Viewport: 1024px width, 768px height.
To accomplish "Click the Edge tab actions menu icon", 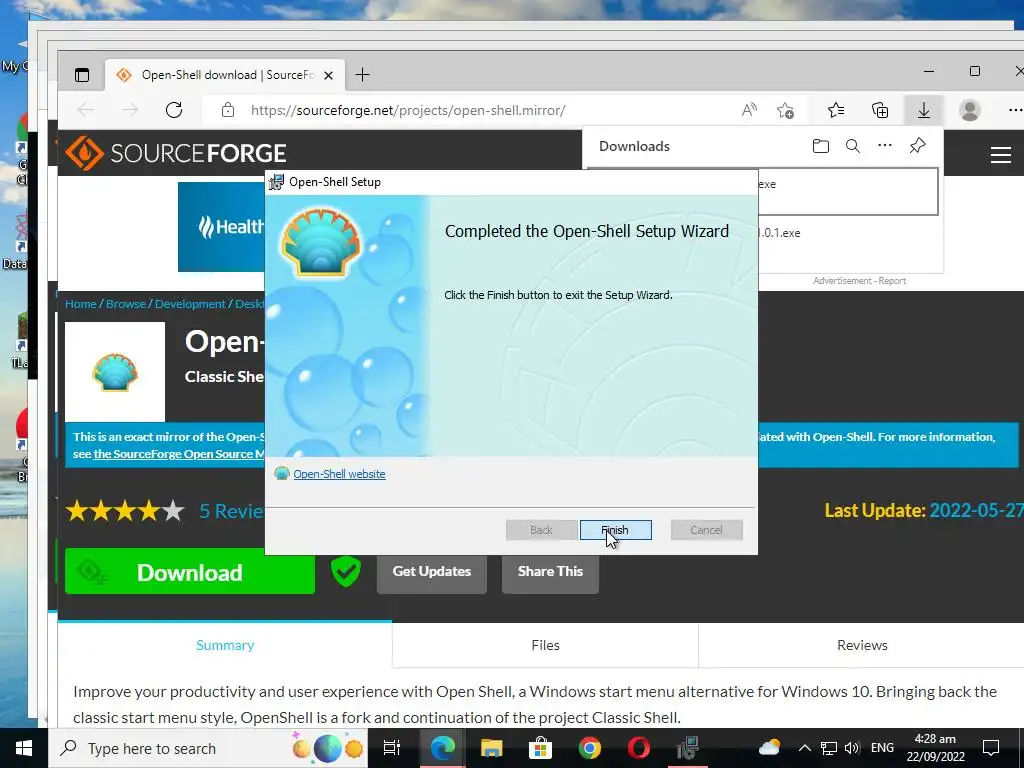I will tap(82, 75).
